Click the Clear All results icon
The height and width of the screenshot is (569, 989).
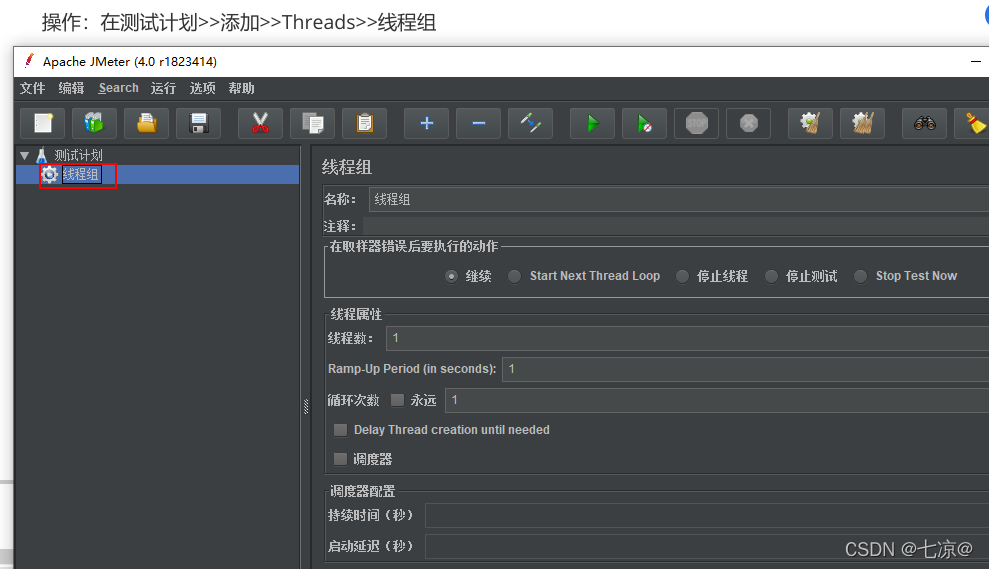[x=862, y=123]
